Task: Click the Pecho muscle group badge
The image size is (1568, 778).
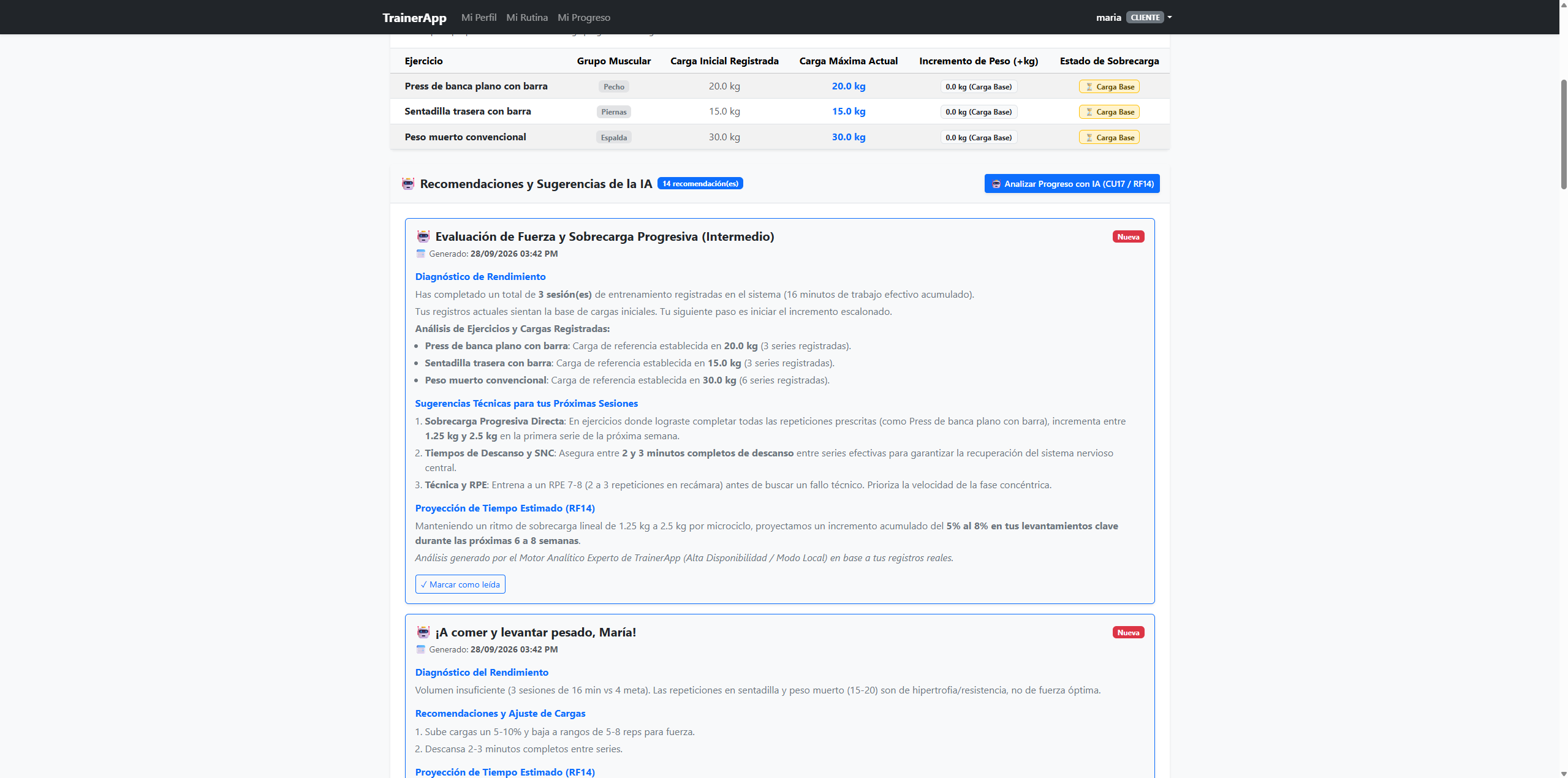Action: pos(613,86)
